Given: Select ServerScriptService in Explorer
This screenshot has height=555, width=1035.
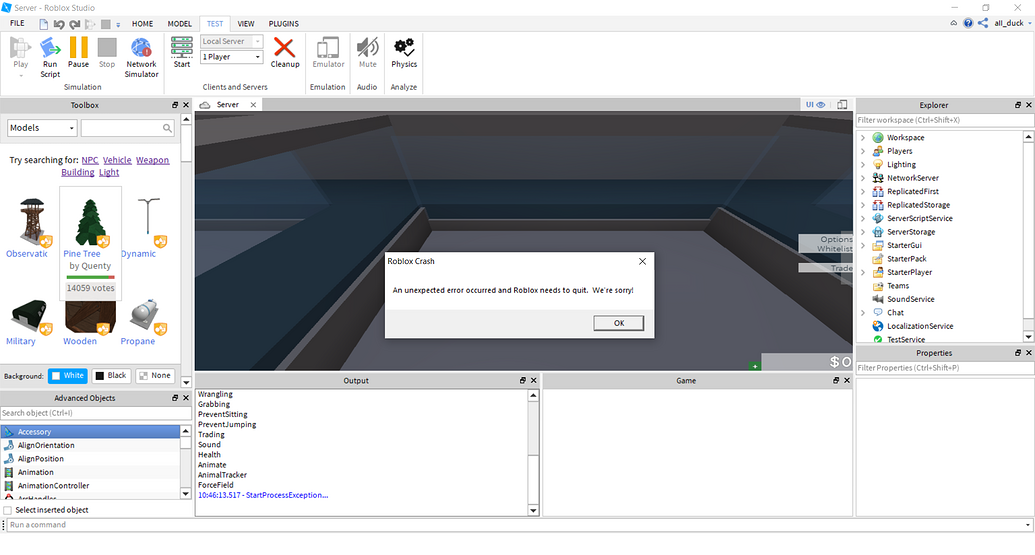Looking at the screenshot, I should click(919, 218).
